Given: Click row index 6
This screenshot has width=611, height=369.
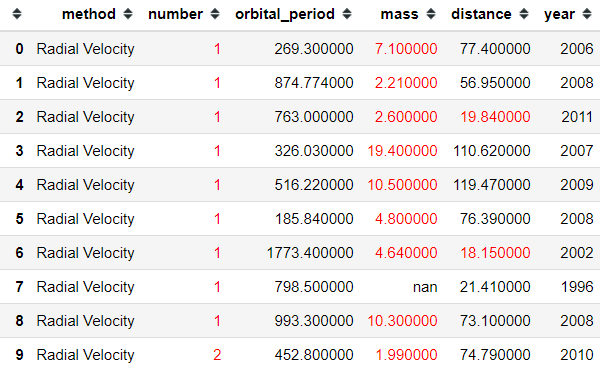Looking at the screenshot, I should pos(19,252).
